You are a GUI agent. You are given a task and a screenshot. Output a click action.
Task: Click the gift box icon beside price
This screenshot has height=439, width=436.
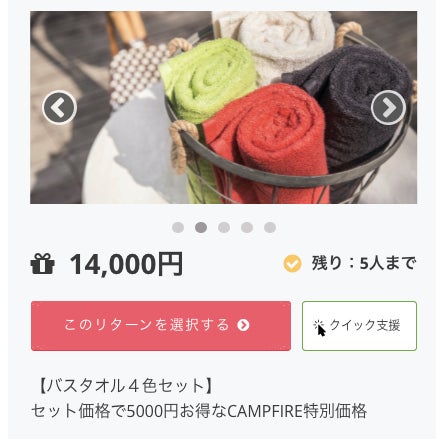[x=42, y=264]
